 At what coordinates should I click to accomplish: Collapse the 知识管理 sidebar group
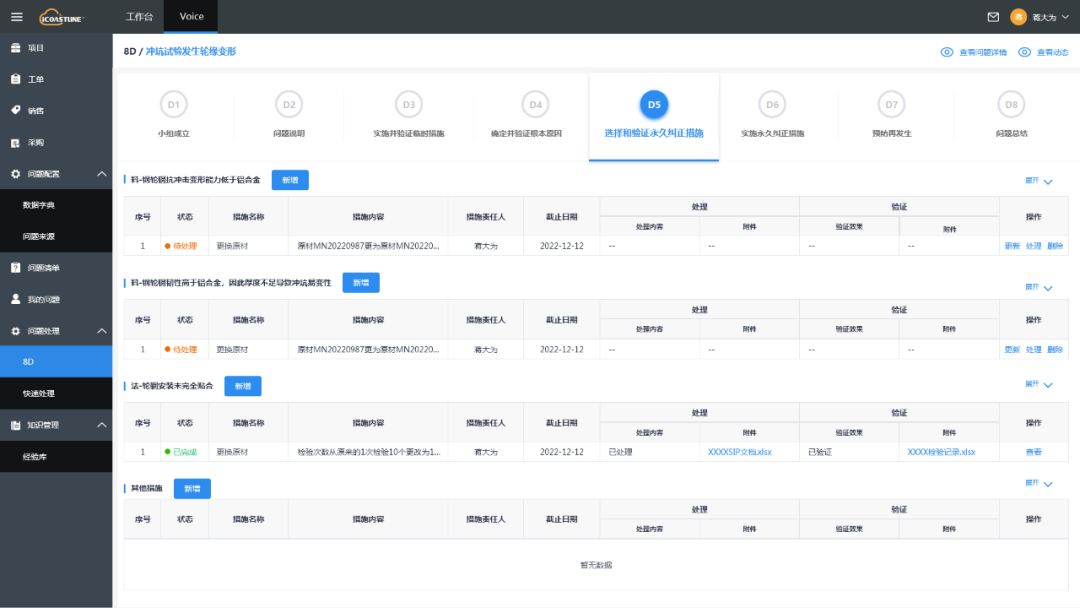pos(102,425)
